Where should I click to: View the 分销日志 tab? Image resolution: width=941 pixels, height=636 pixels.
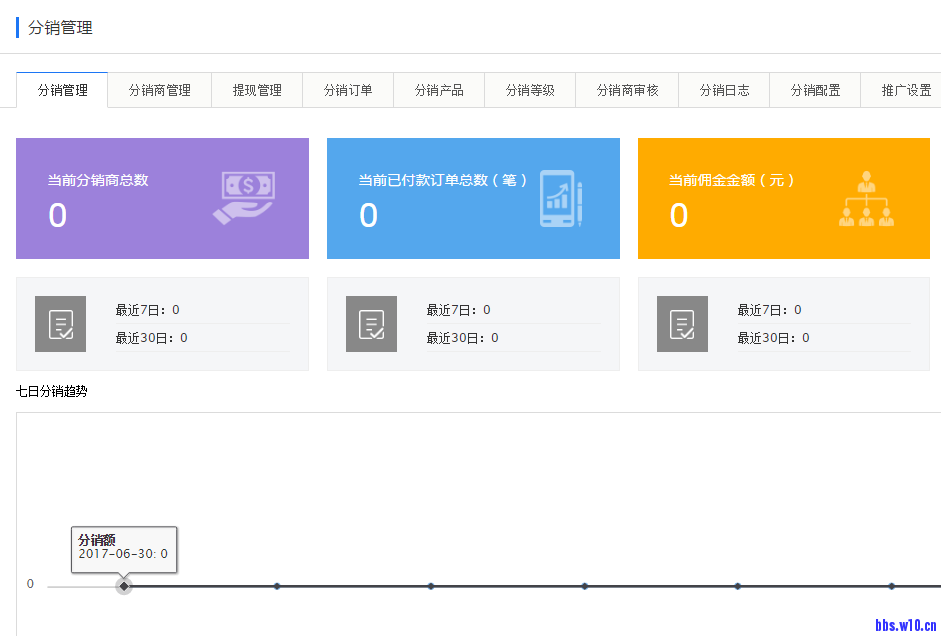pos(724,90)
